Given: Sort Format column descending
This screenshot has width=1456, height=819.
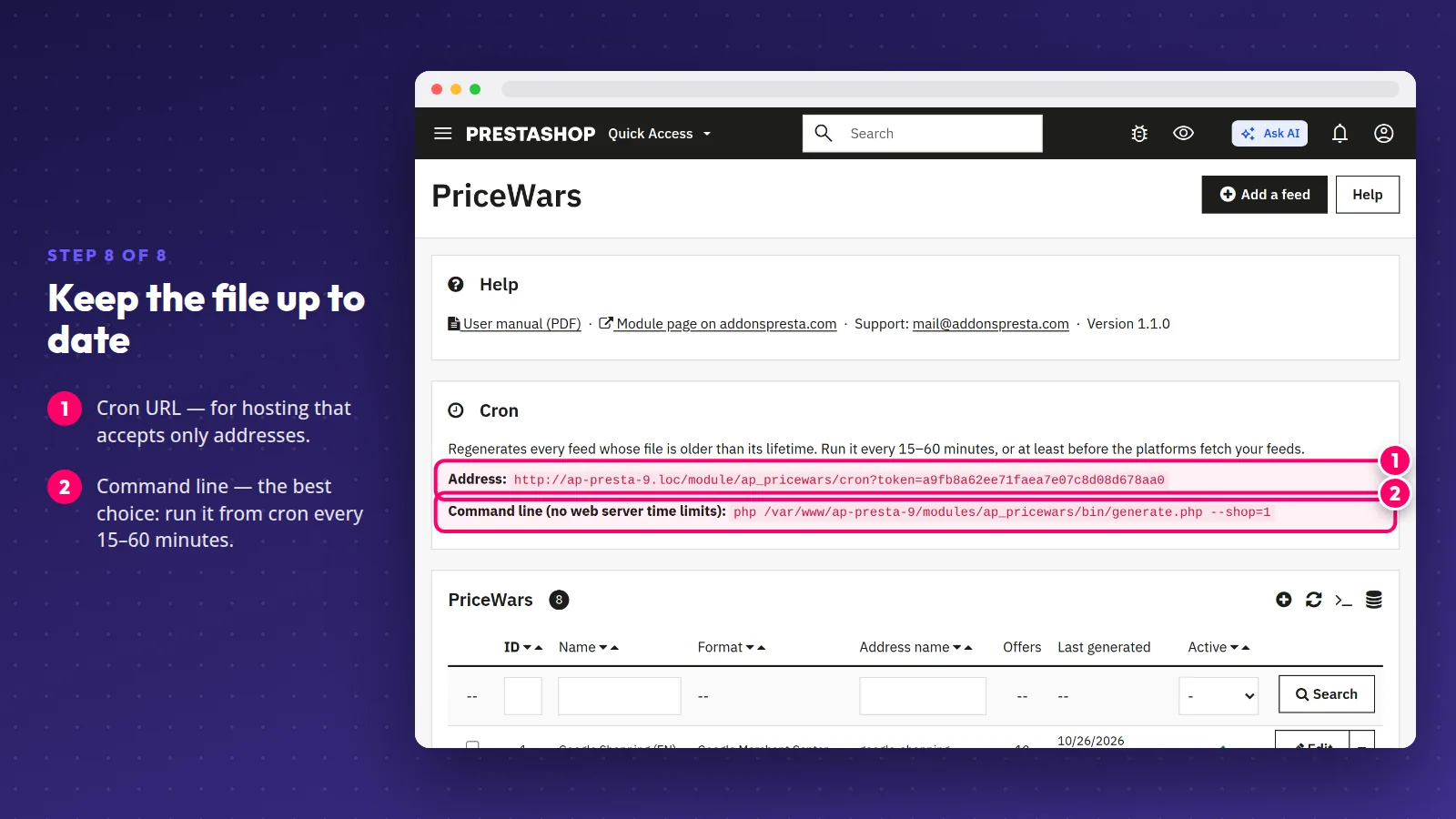Looking at the screenshot, I should (x=750, y=647).
